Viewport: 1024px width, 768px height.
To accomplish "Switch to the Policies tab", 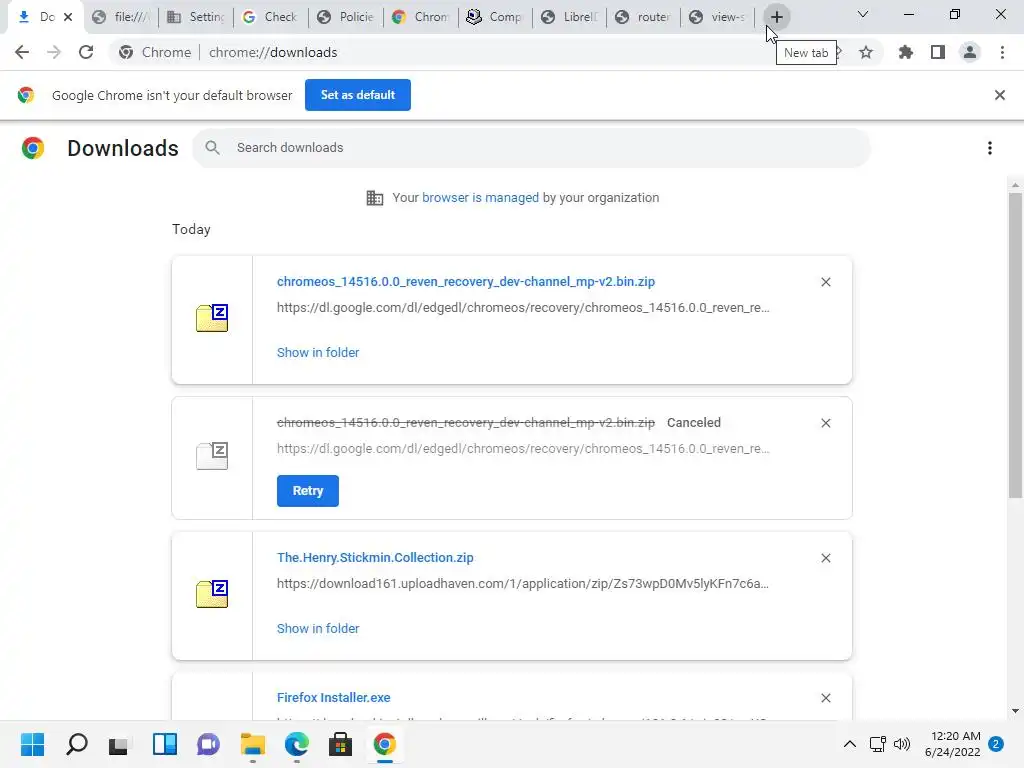I will (345, 17).
